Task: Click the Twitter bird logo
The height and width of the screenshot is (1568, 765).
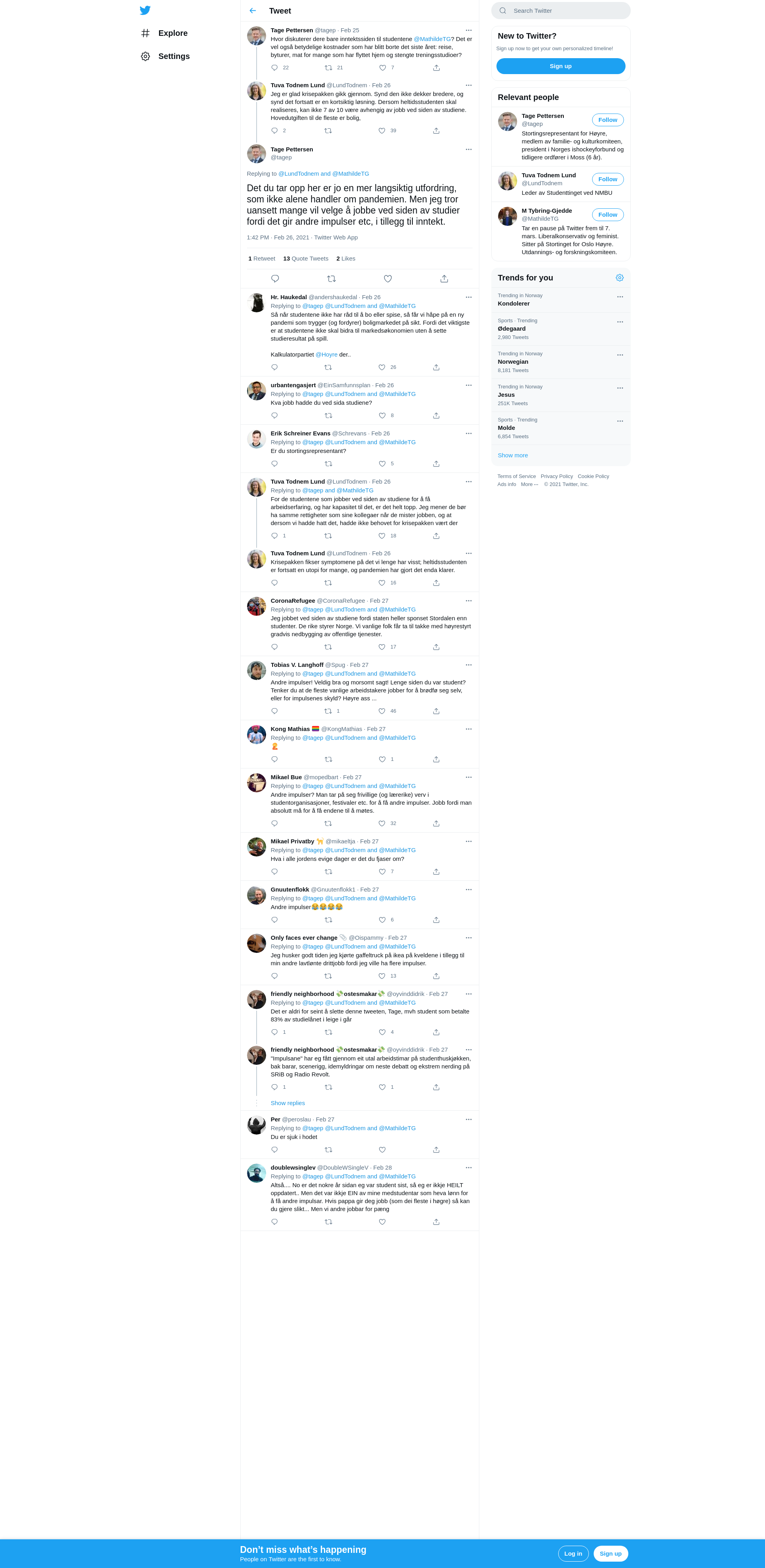Action: click(145, 10)
